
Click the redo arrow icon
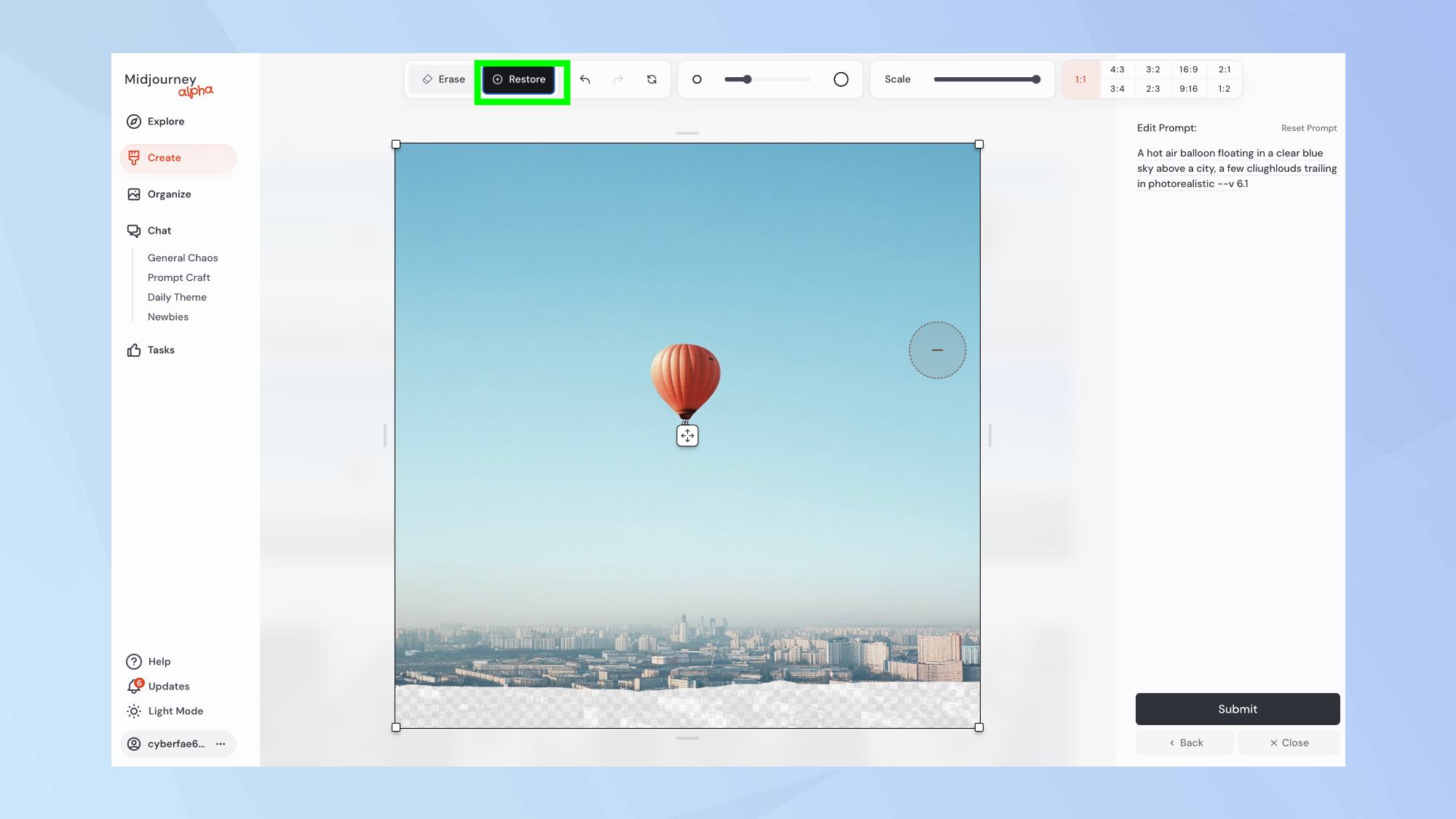(618, 79)
